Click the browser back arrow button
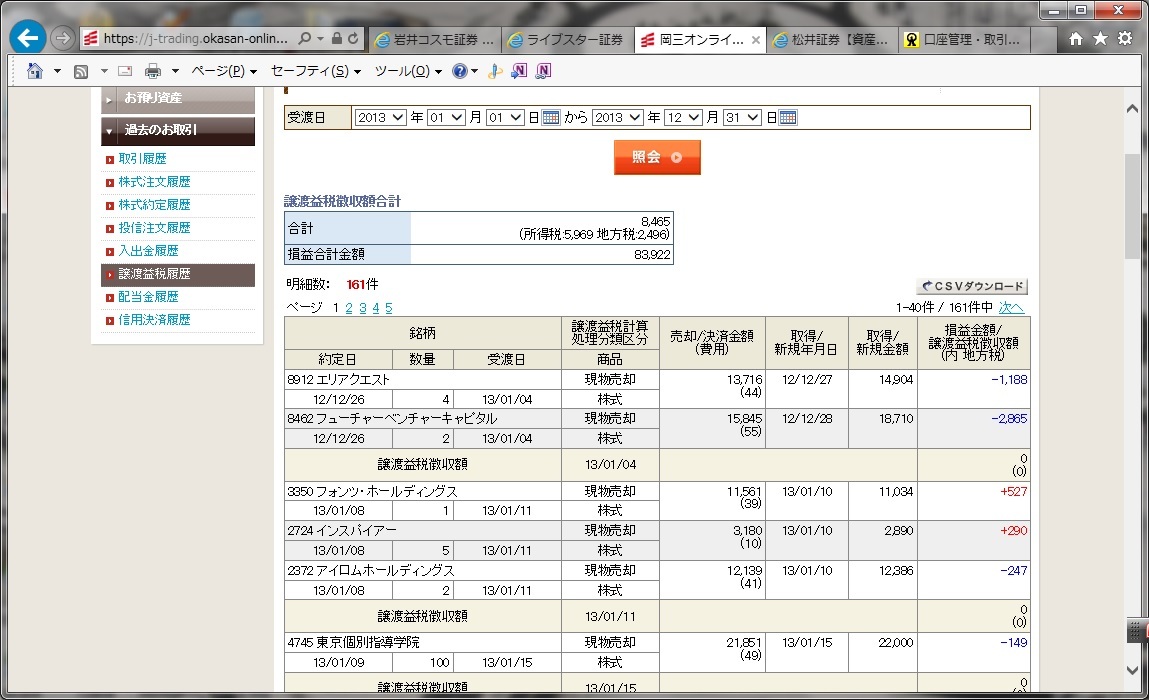Image resolution: width=1149 pixels, height=700 pixels. click(x=28, y=38)
